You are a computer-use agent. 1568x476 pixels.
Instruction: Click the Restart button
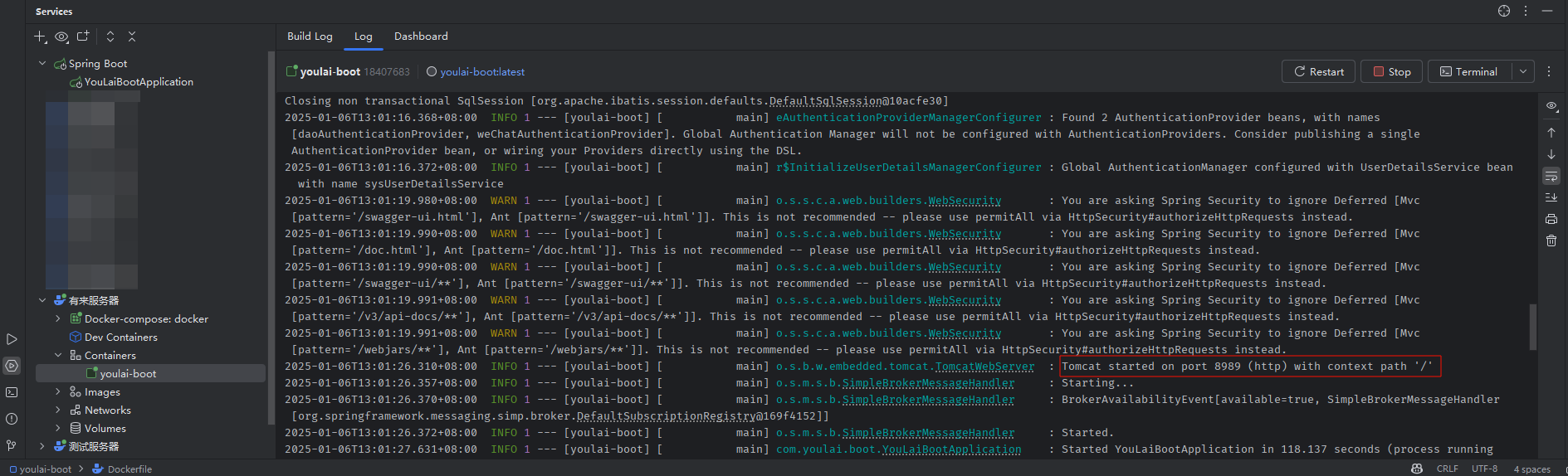pos(1318,71)
